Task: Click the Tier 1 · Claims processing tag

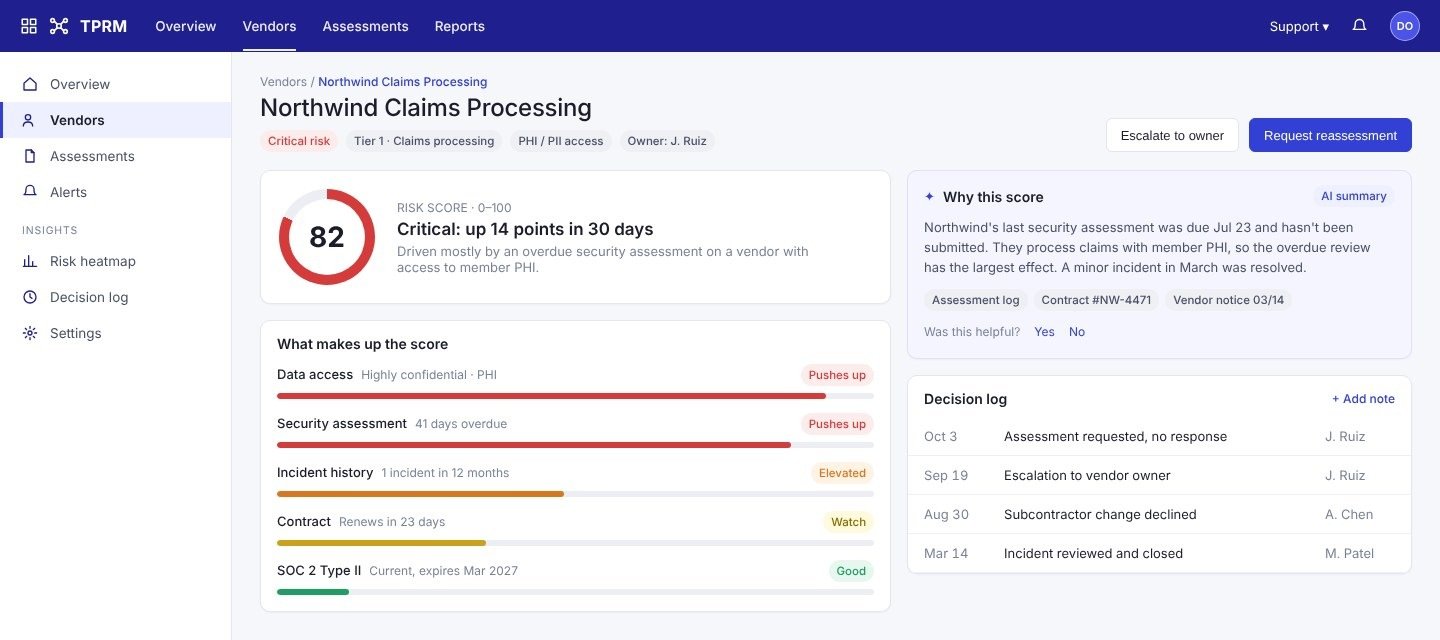Action: (x=424, y=141)
